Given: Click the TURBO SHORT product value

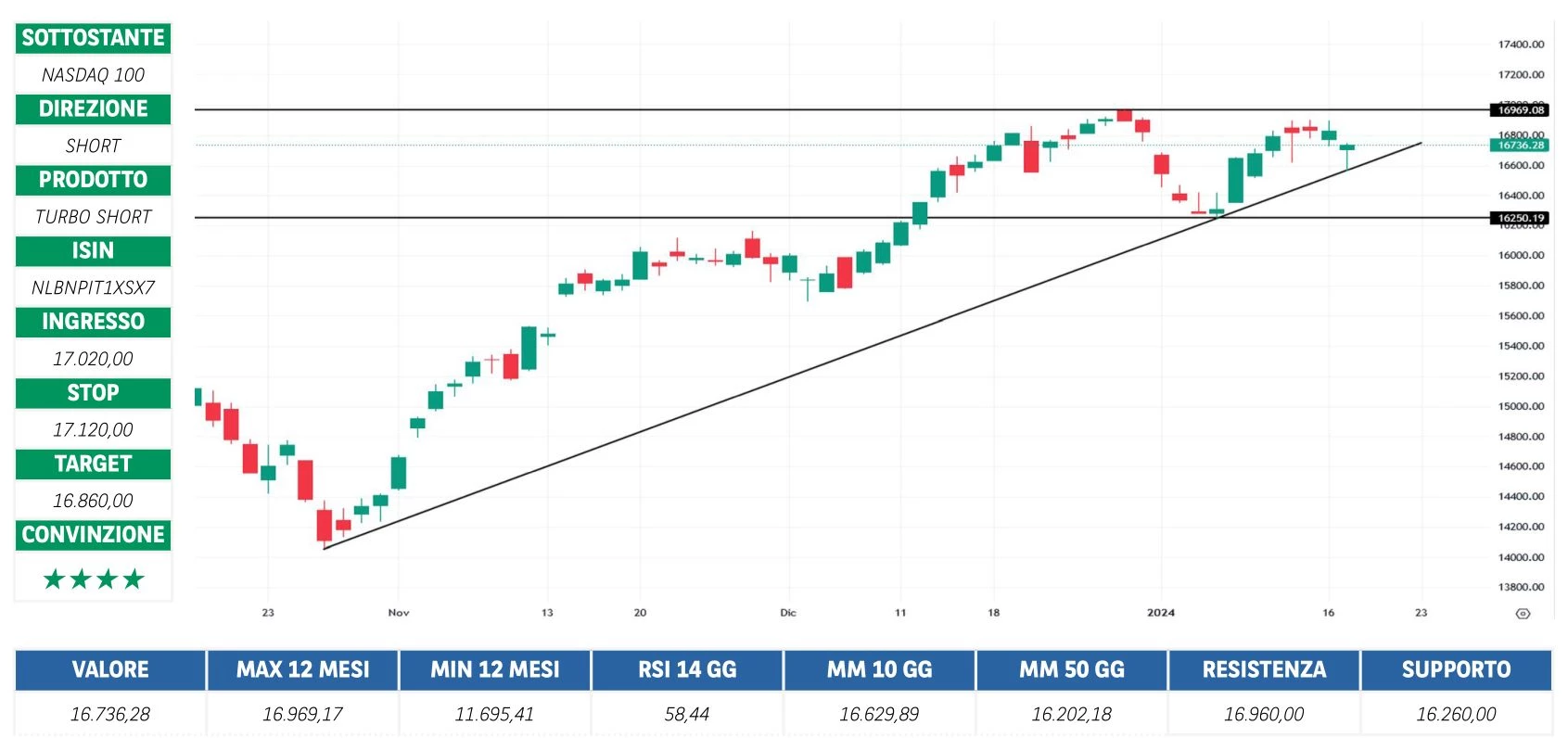Looking at the screenshot, I should tap(94, 217).
